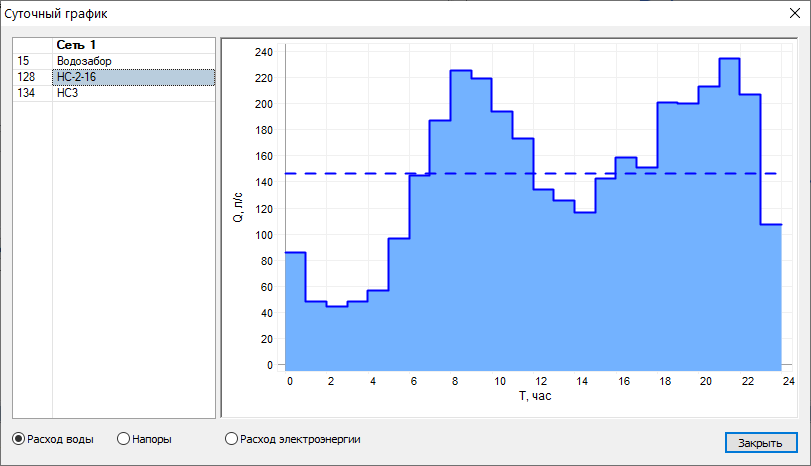Select the Расход воды radio button
The height and width of the screenshot is (466, 811).
point(19,438)
